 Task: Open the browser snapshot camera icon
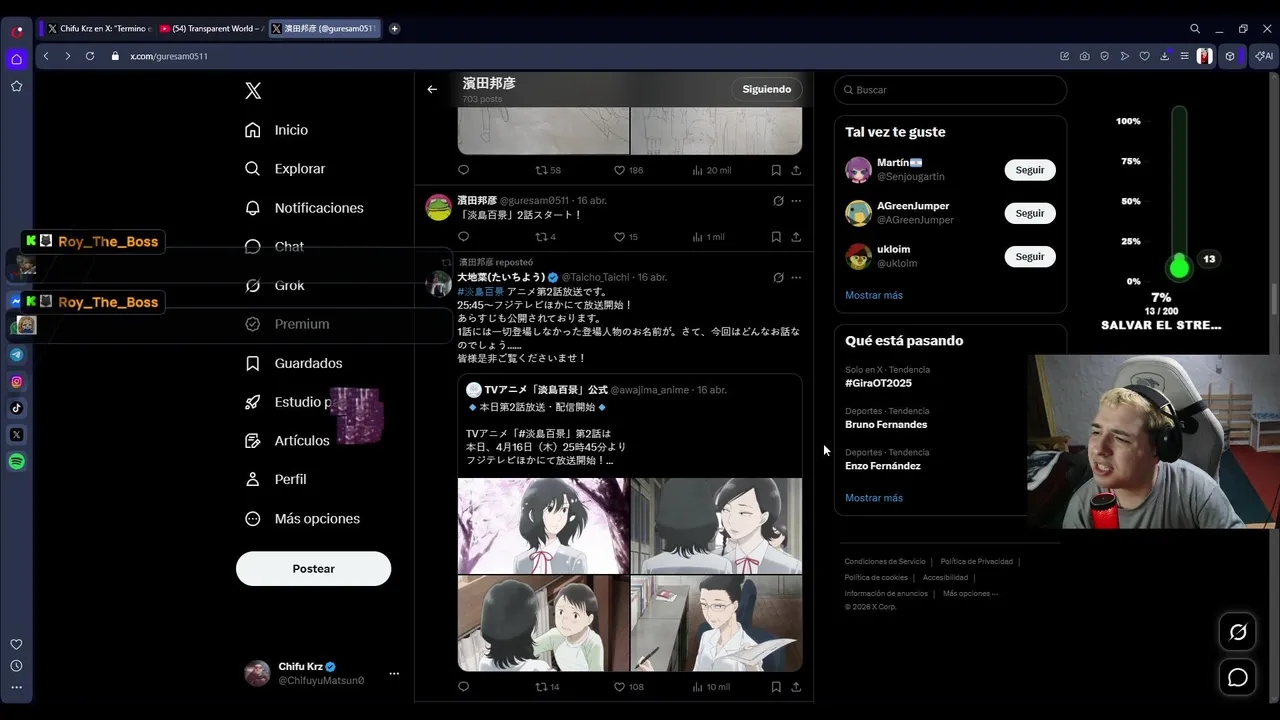tap(1084, 56)
